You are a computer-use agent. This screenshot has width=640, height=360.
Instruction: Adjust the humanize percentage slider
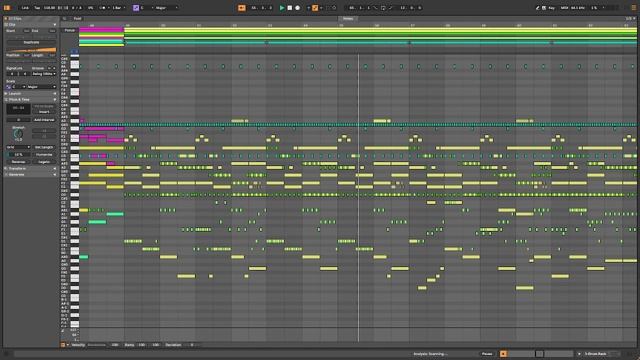pyautogui.click(x=18, y=155)
